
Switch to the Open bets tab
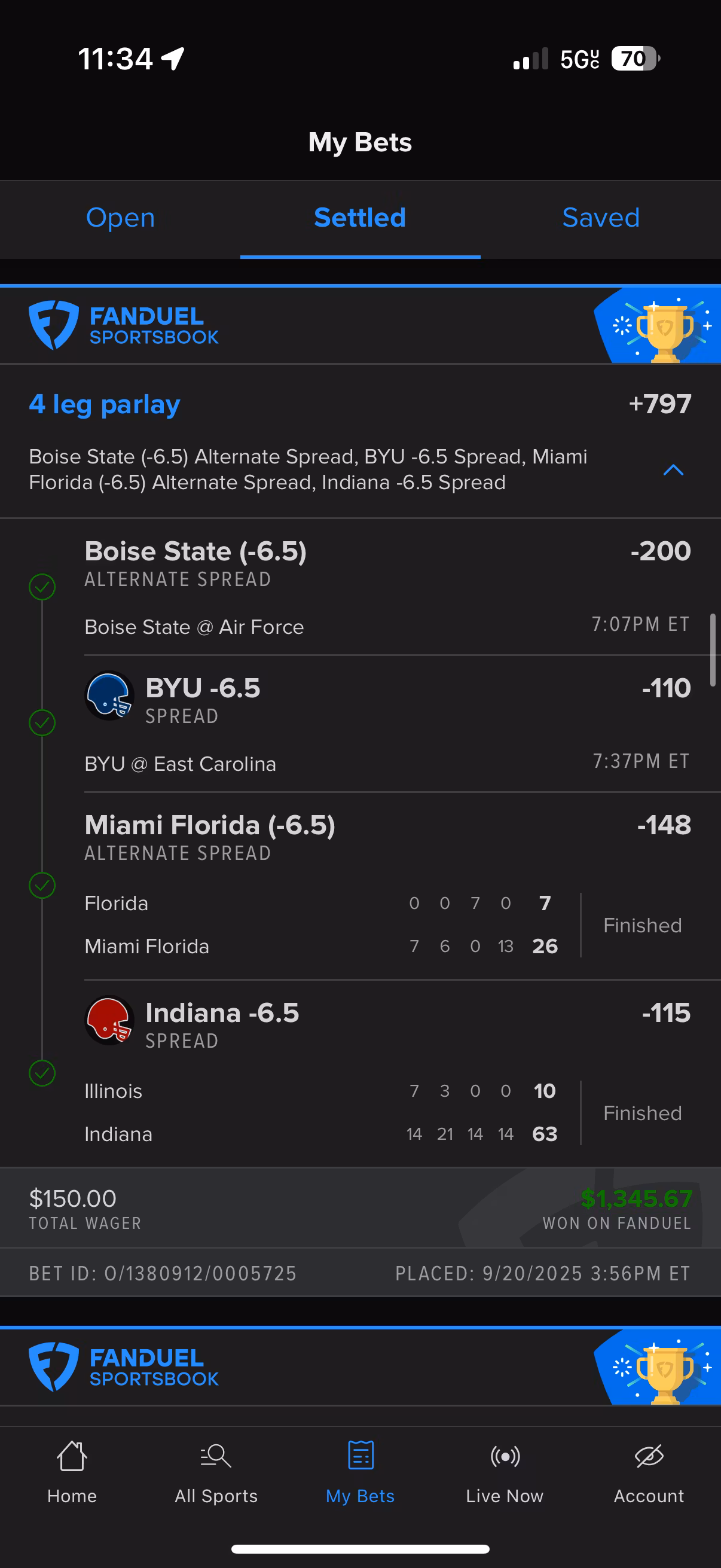121,218
